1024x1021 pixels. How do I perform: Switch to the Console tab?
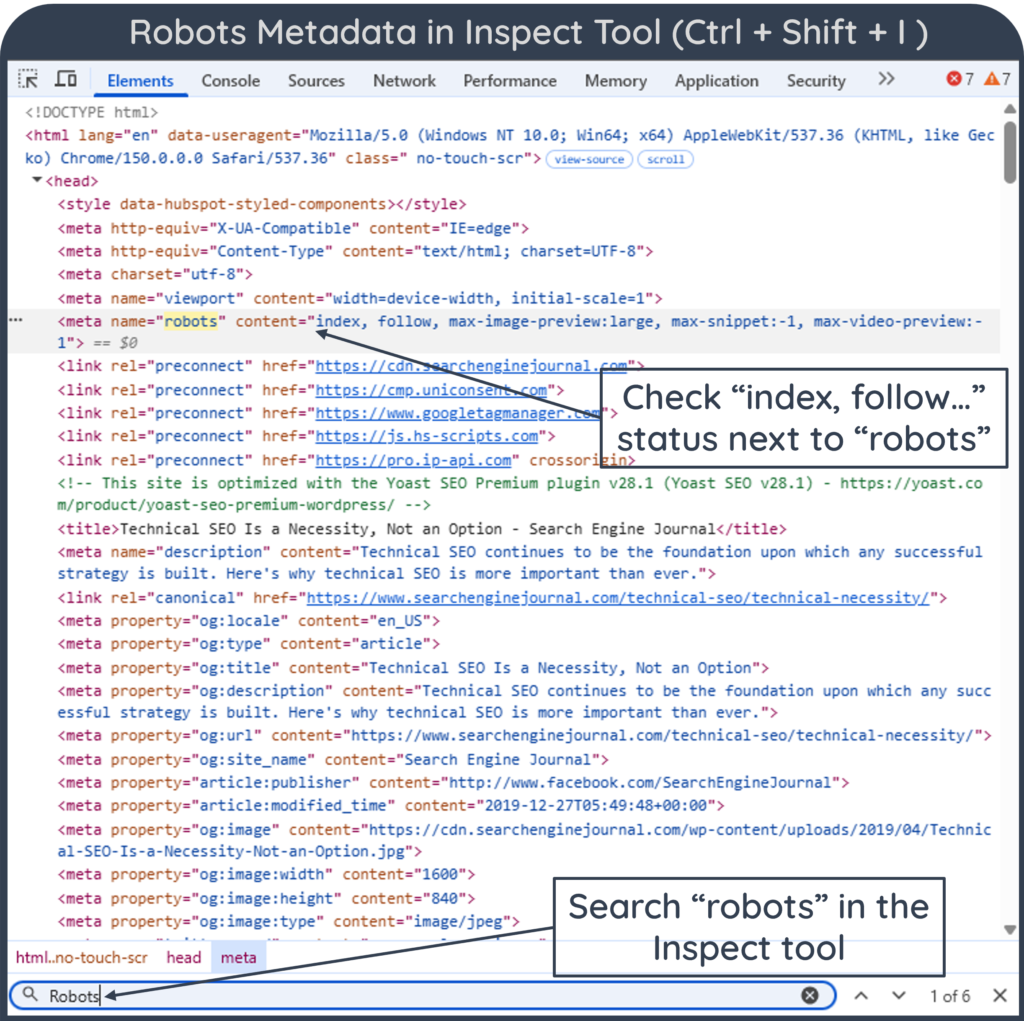pos(231,81)
